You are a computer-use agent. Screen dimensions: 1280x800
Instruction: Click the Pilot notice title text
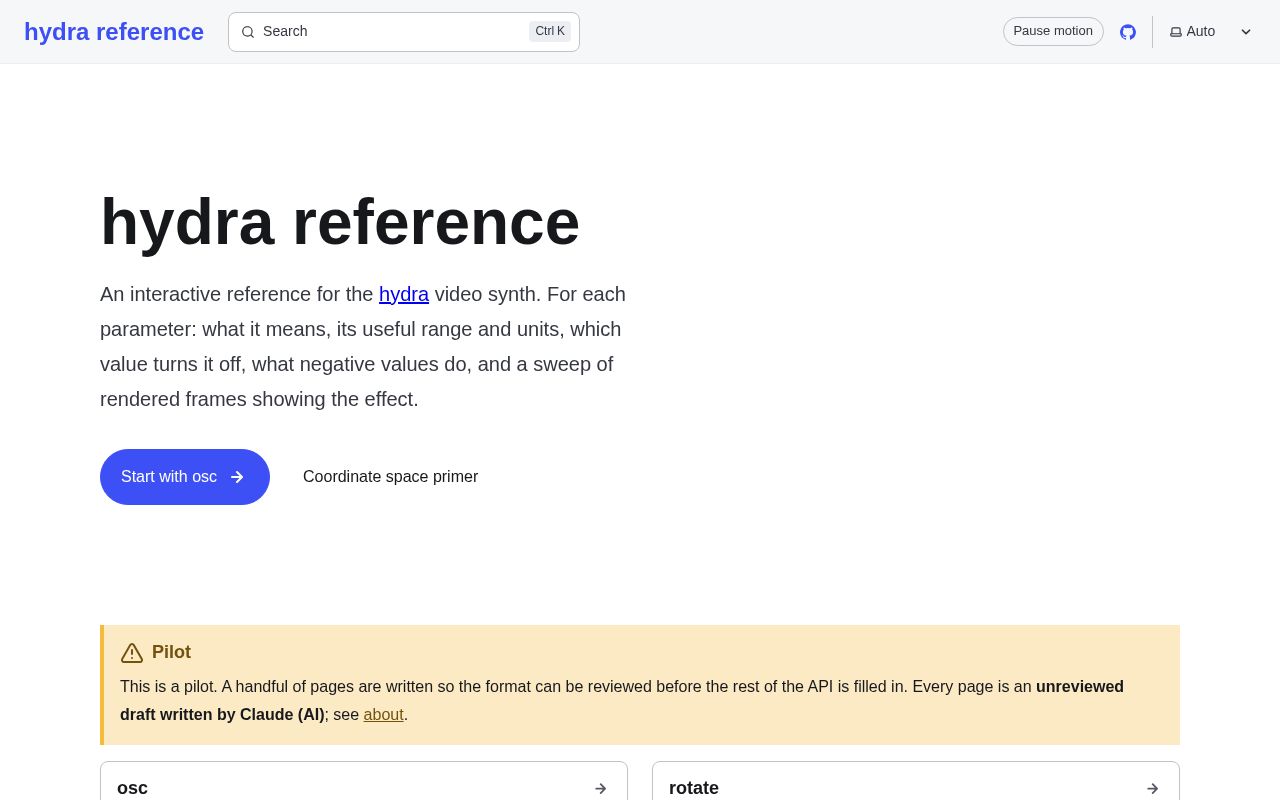(x=171, y=652)
